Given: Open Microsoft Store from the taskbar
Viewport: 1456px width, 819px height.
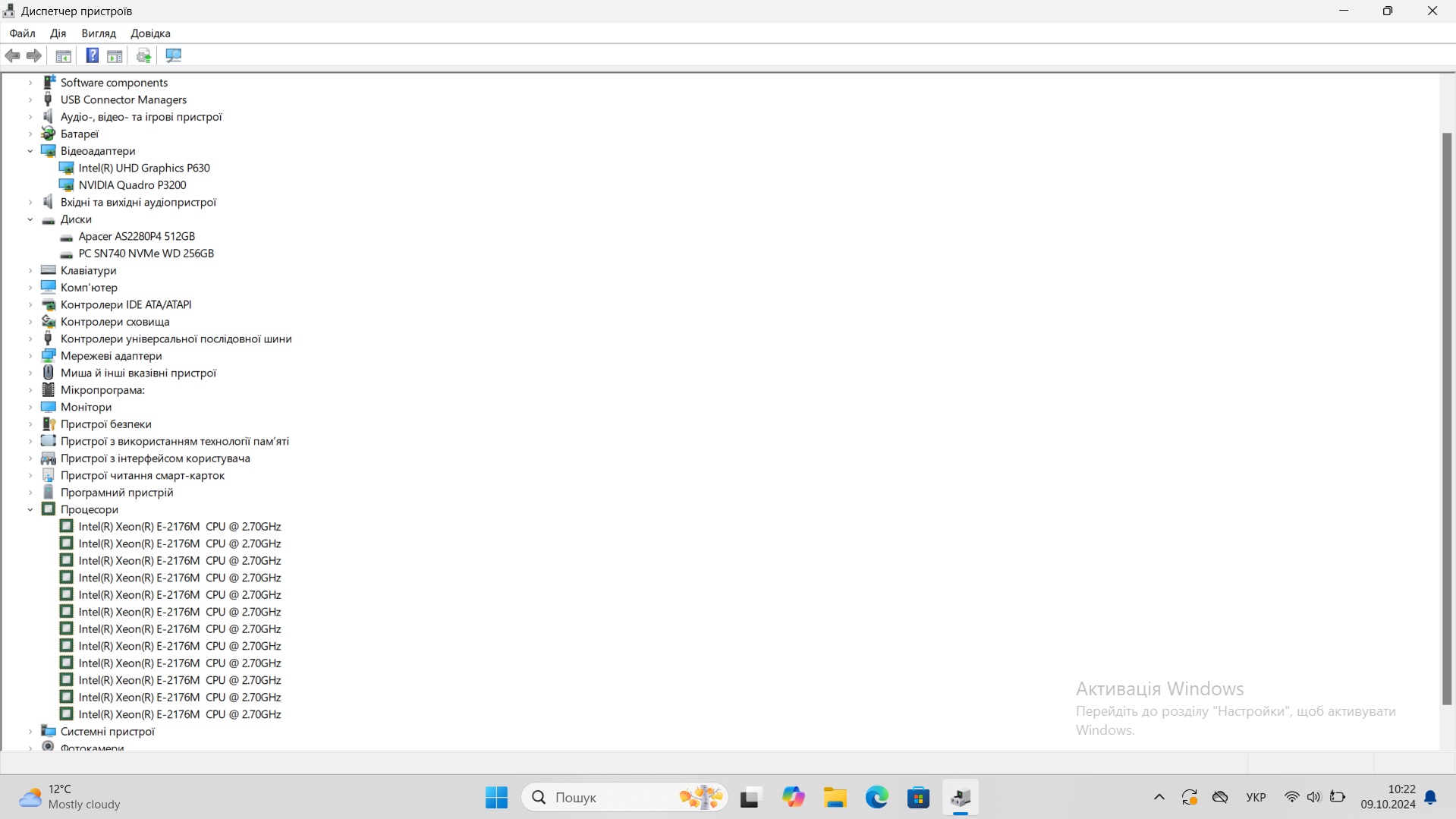Looking at the screenshot, I should (919, 797).
